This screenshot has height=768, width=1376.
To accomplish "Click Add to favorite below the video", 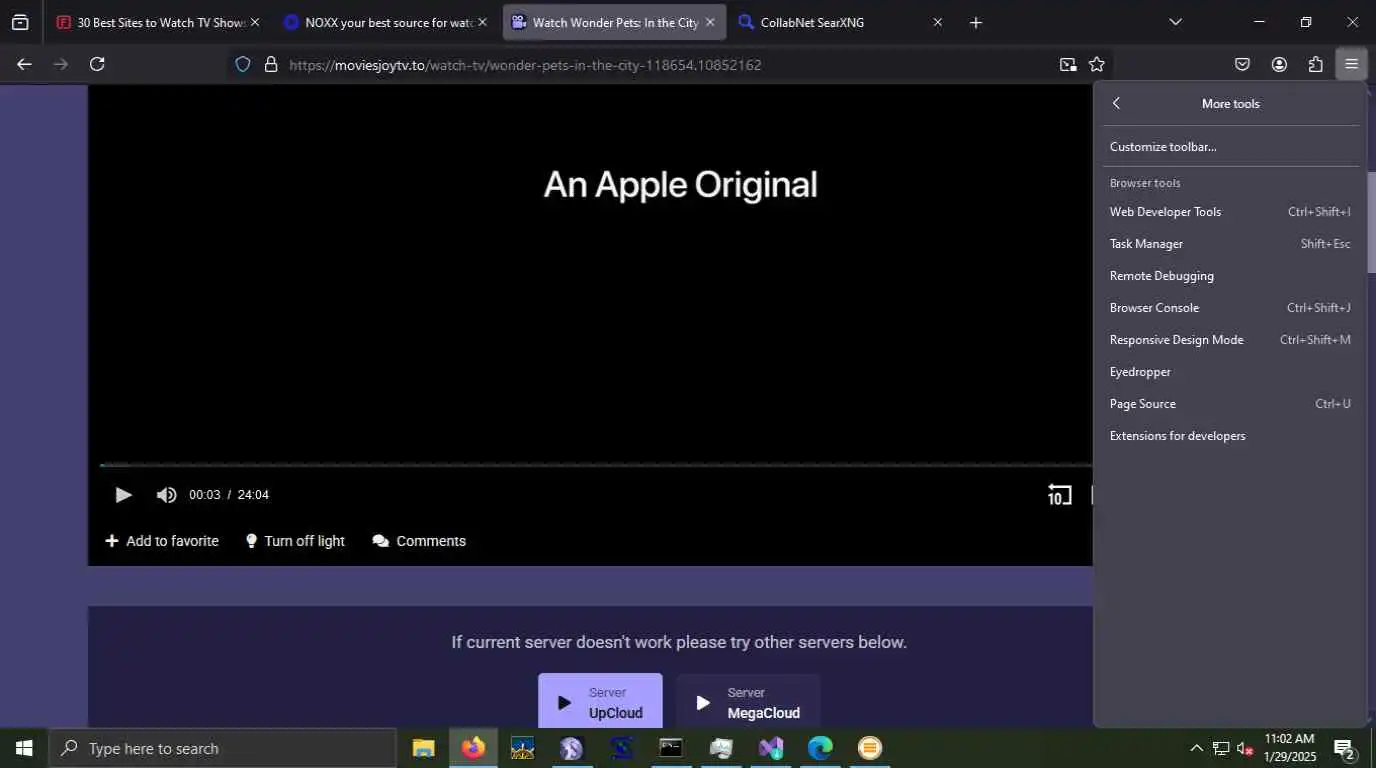I will [162, 541].
